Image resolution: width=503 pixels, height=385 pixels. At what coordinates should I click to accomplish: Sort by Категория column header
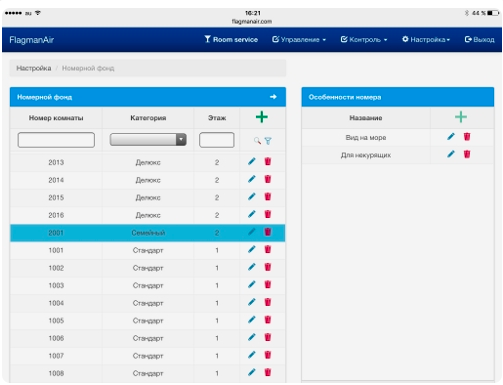click(148, 118)
